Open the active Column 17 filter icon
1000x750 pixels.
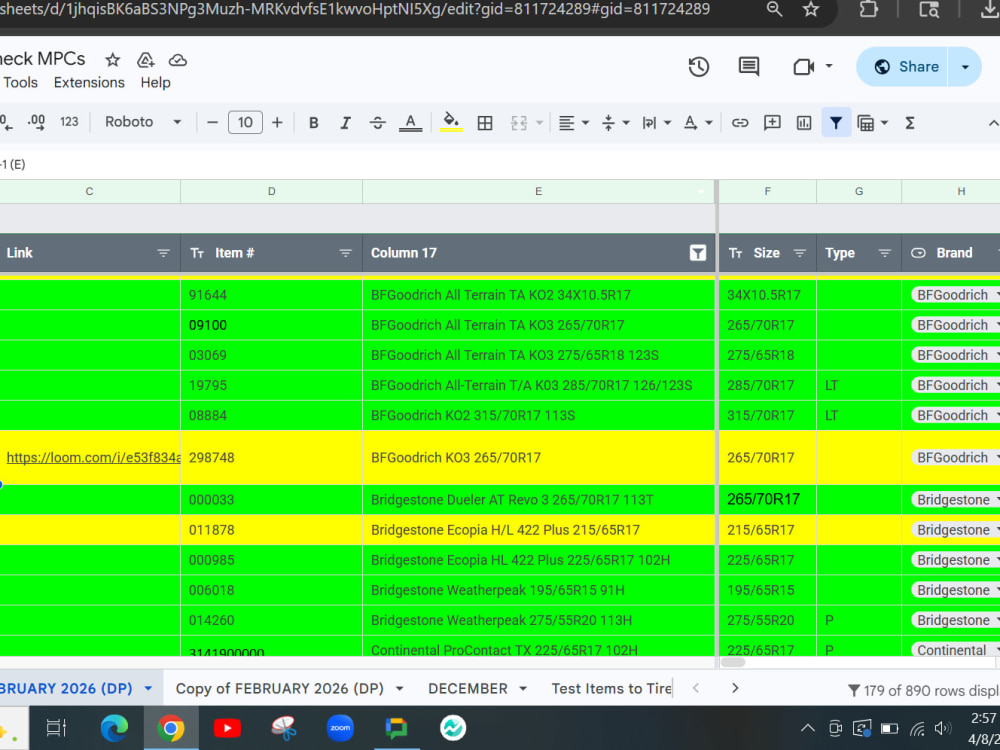(x=698, y=253)
